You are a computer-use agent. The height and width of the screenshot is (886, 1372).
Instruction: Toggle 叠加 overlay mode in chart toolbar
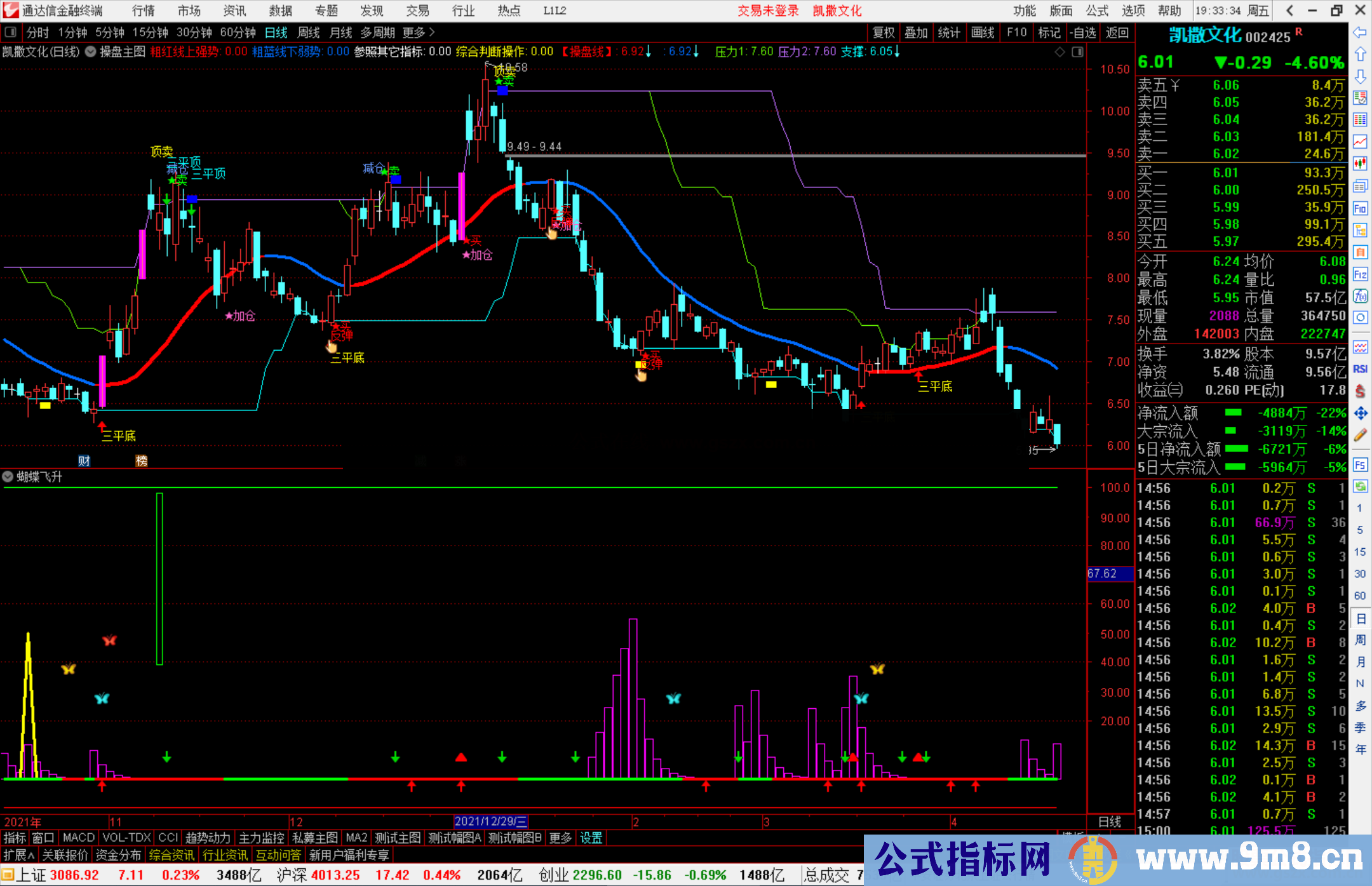(x=916, y=32)
